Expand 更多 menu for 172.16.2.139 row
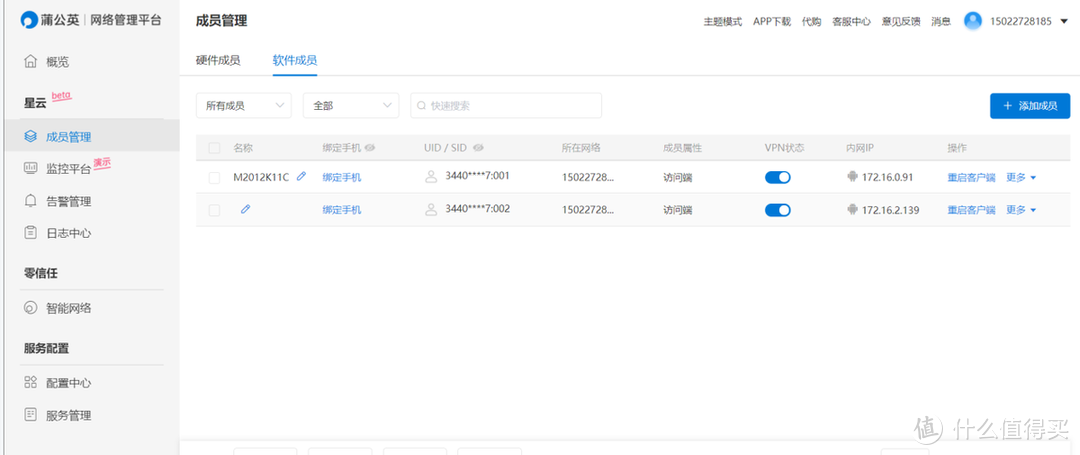 click(1021, 211)
